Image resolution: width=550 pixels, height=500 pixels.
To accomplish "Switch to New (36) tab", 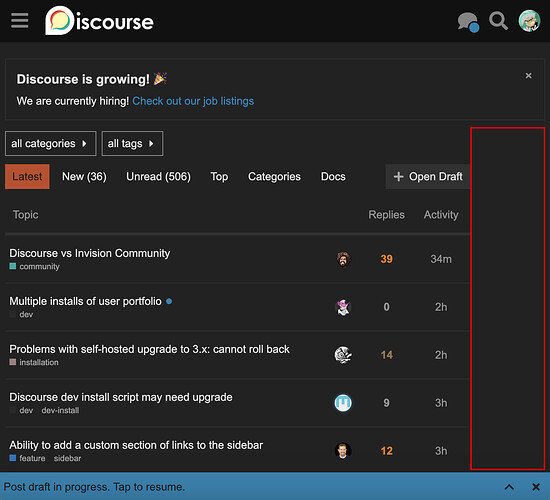I will [x=84, y=176].
